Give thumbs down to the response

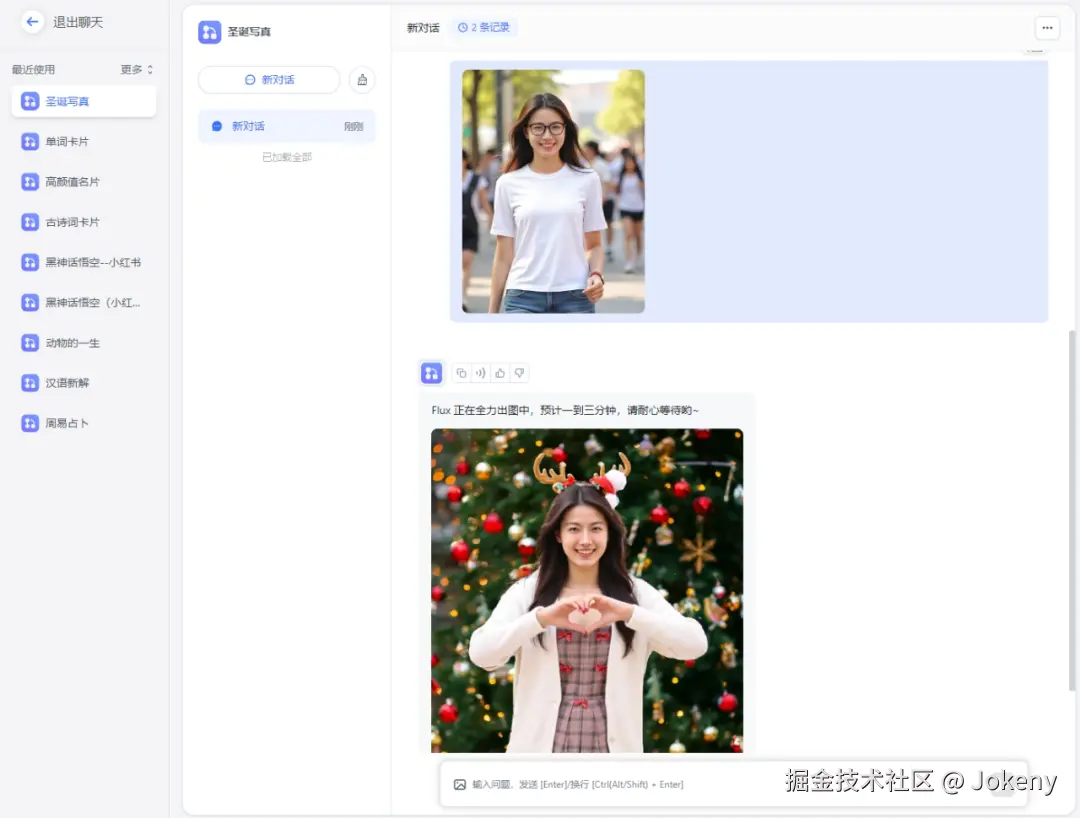tap(519, 373)
